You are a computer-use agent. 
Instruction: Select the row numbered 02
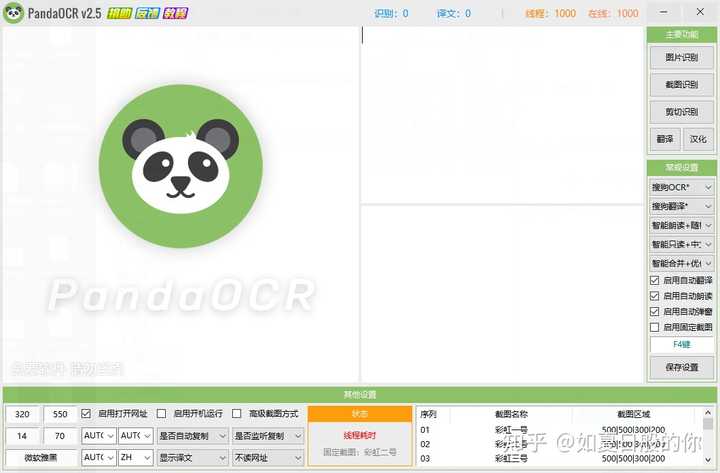559,444
